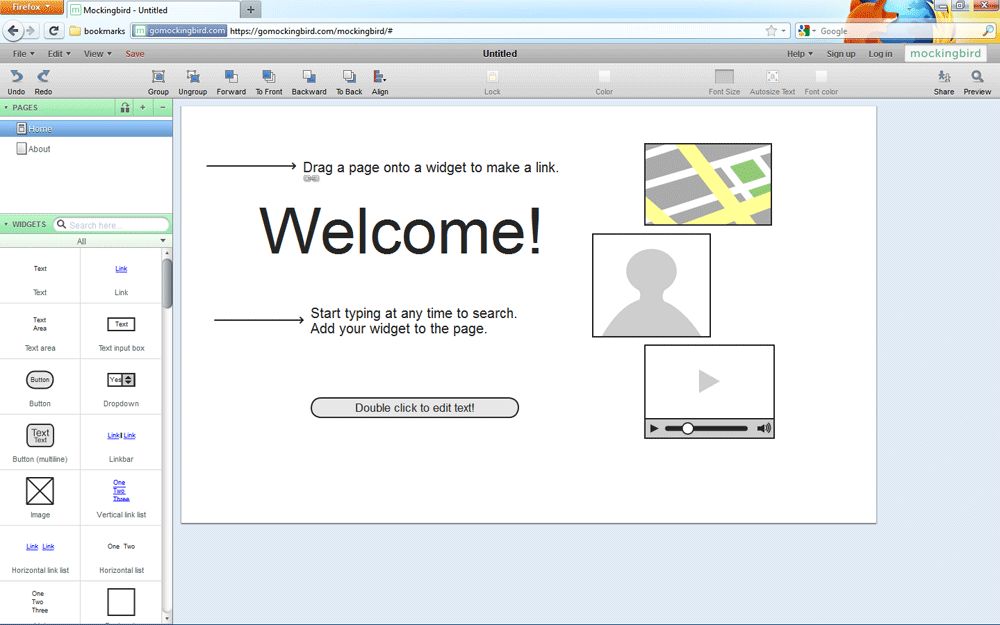Select the Horizontal list widget
This screenshot has width=1000, height=625.
[121, 547]
